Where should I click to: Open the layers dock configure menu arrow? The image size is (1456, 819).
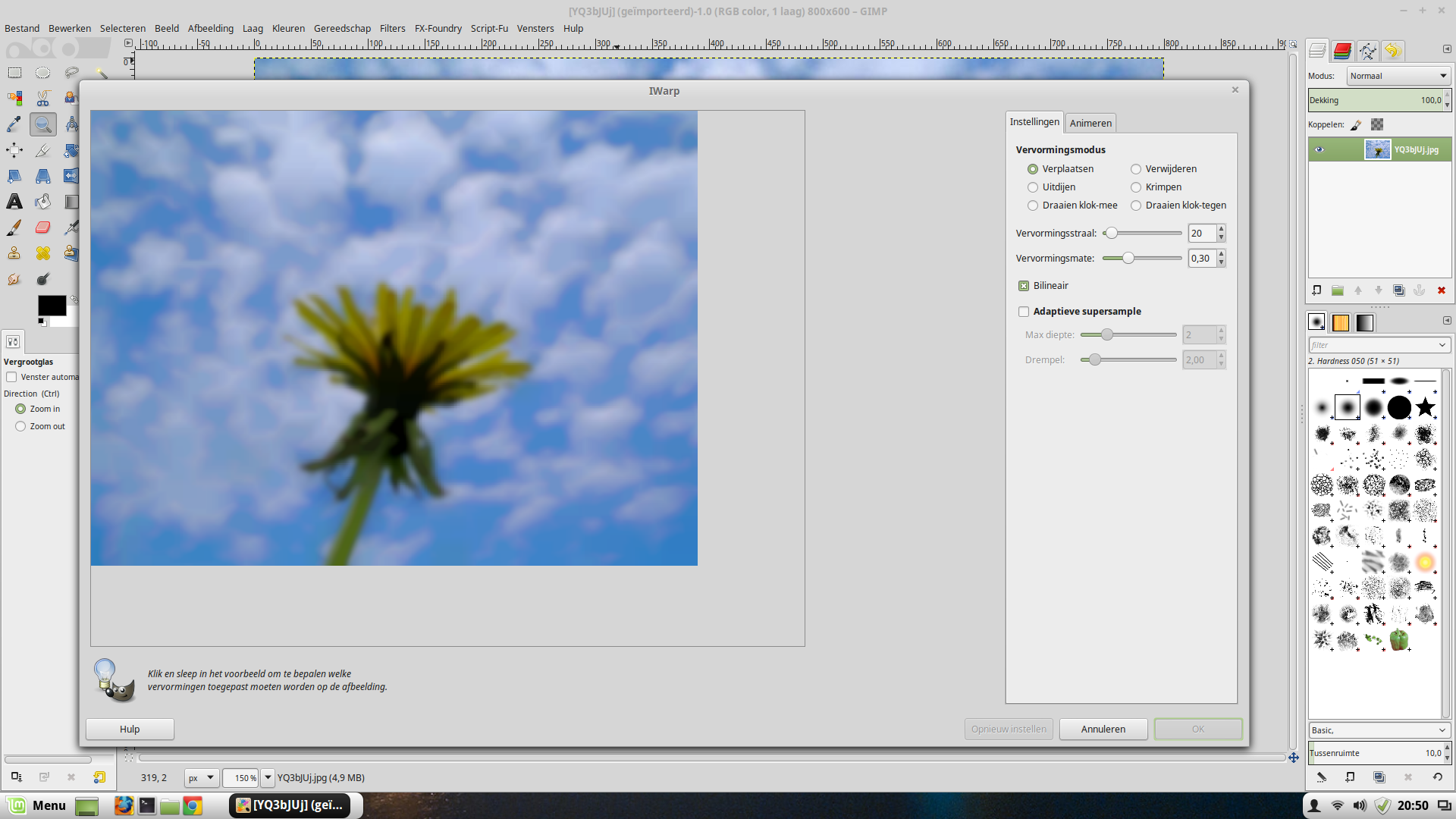(1447, 49)
